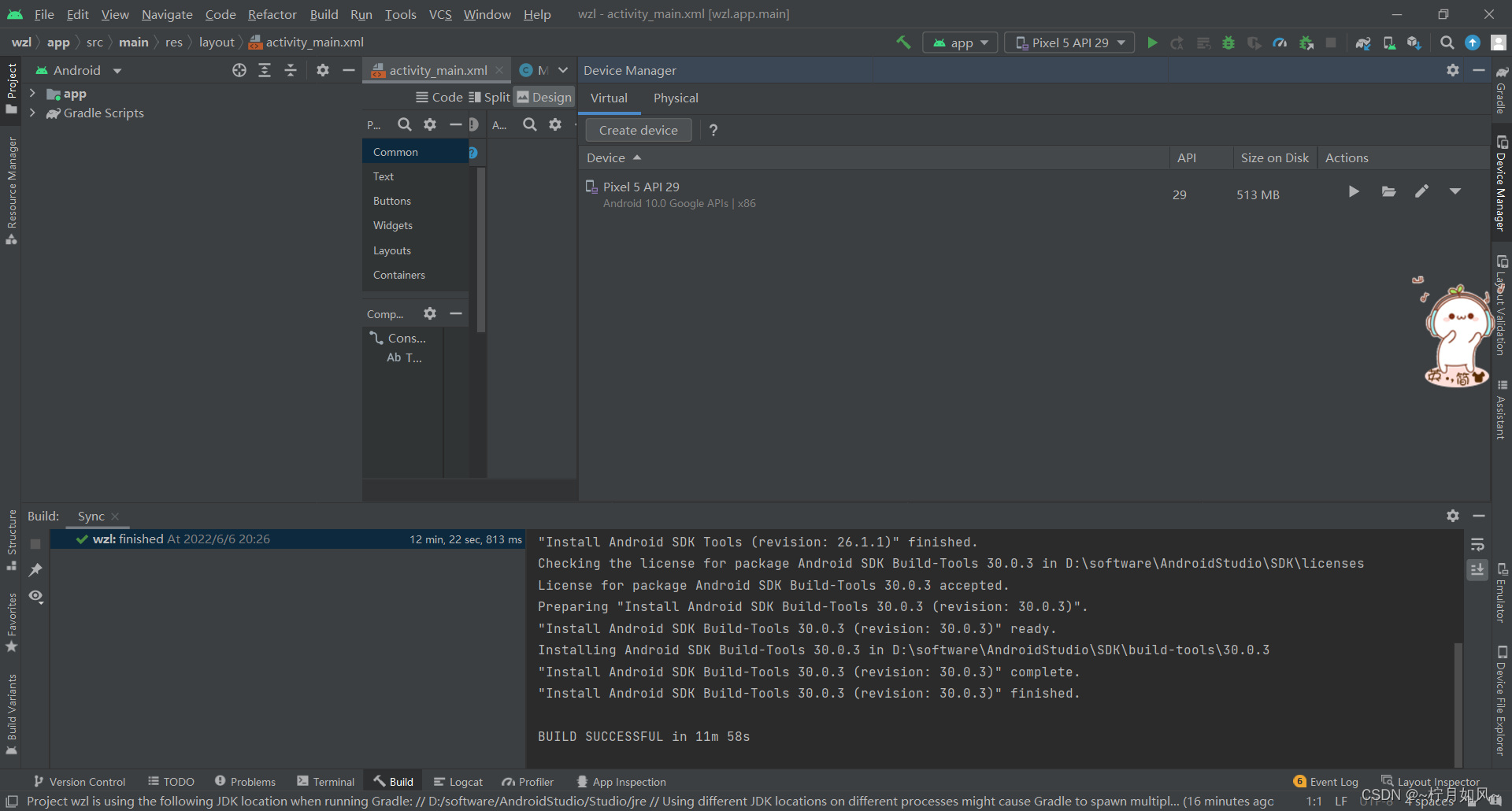Image resolution: width=1512 pixels, height=811 pixels.
Task: Switch editor to Design view
Action: (x=544, y=98)
